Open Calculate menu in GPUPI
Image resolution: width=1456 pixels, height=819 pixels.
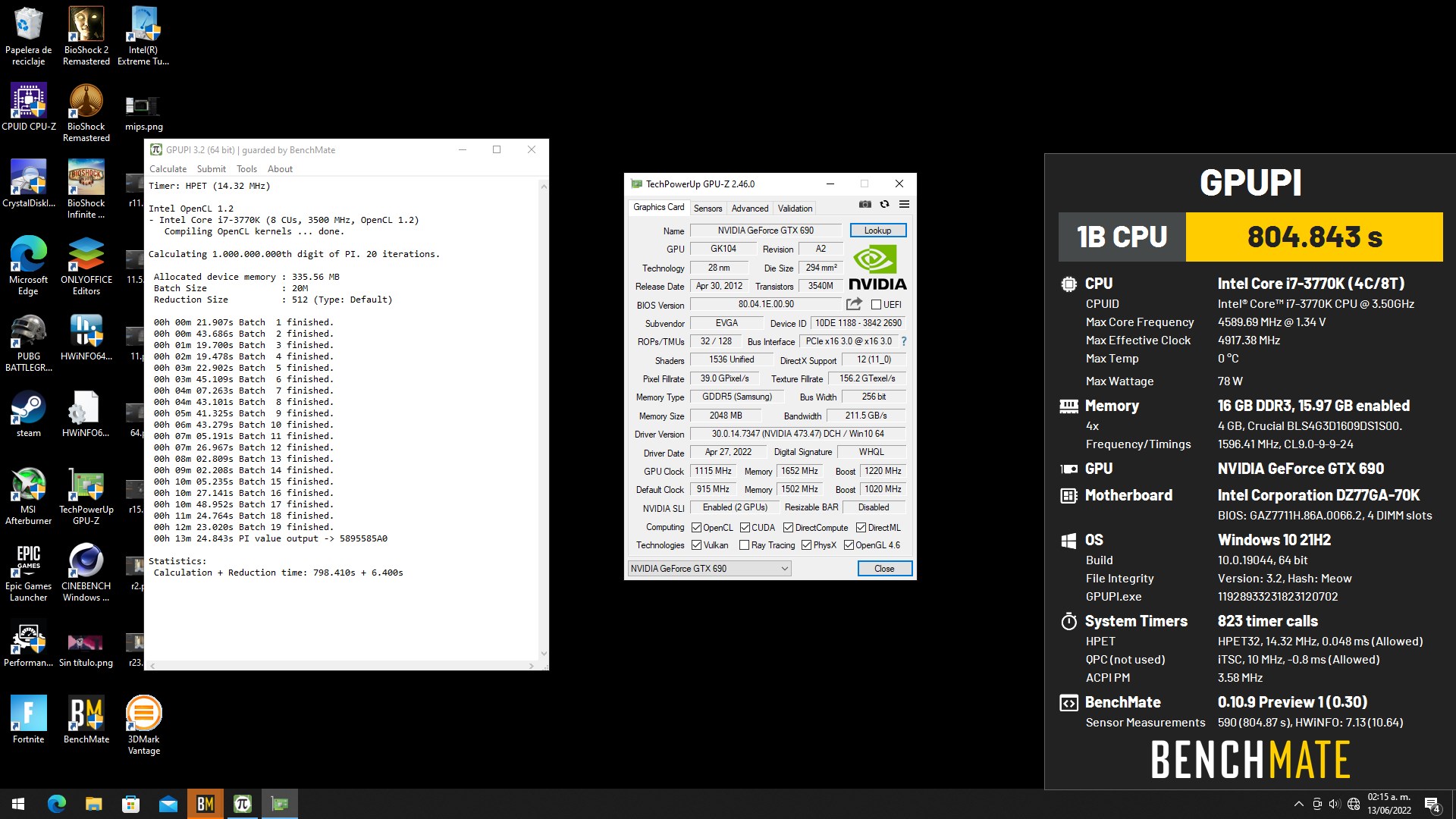[x=168, y=169]
